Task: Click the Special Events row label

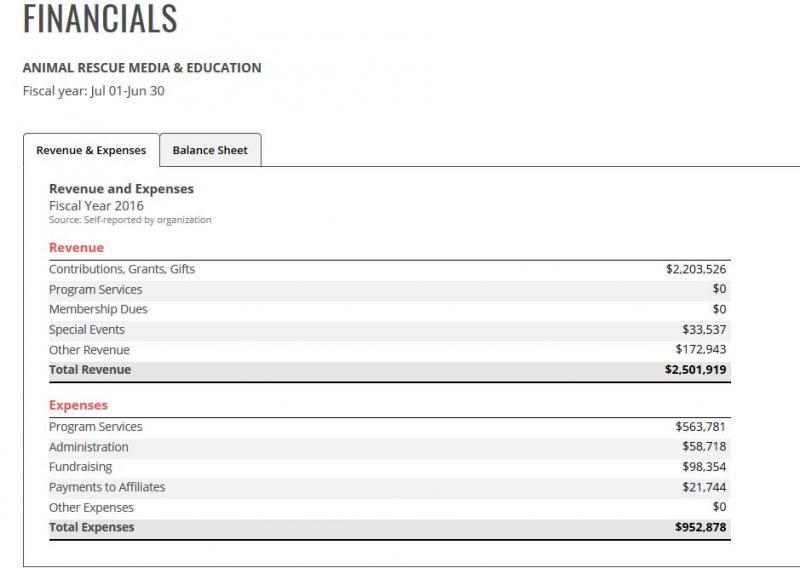Action: click(x=87, y=330)
